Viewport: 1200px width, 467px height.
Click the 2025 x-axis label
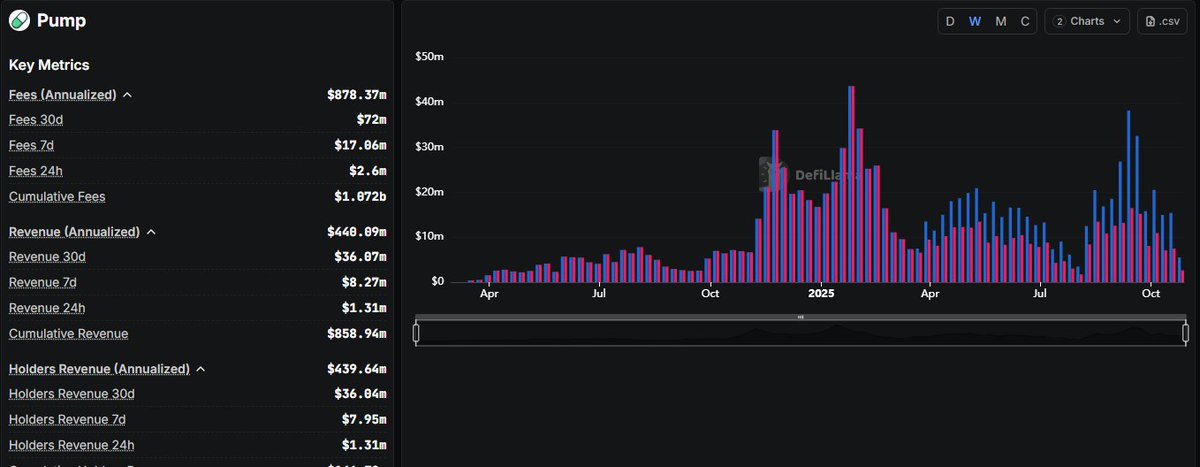point(821,294)
